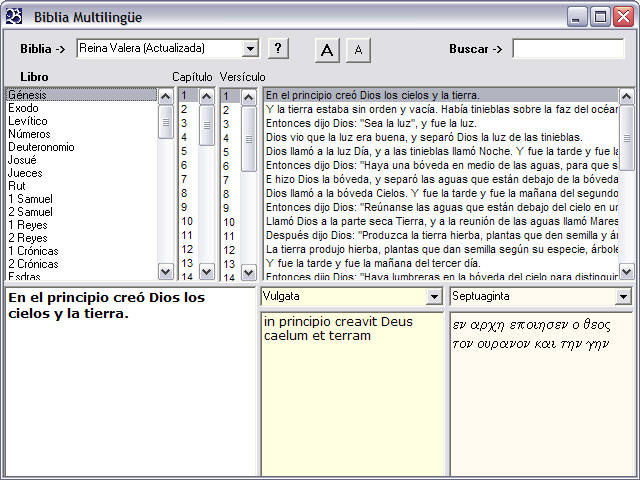
Task: Select chapter 13 in Capítulo list
Action: [187, 263]
